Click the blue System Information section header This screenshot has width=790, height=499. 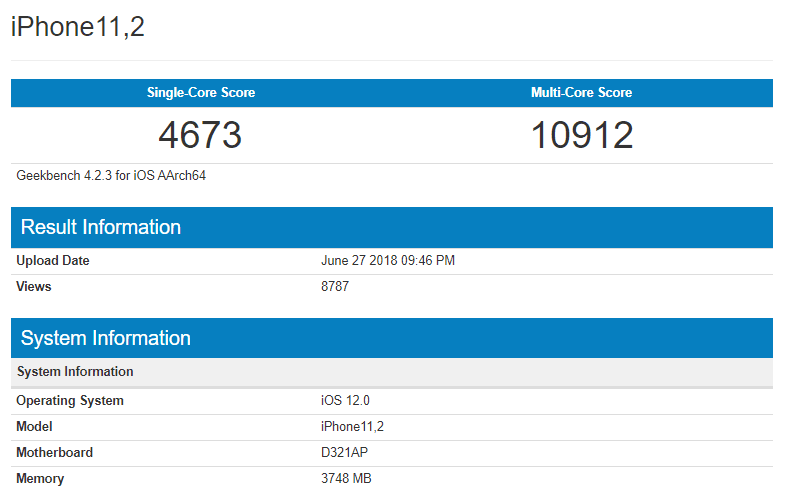[x=105, y=338]
